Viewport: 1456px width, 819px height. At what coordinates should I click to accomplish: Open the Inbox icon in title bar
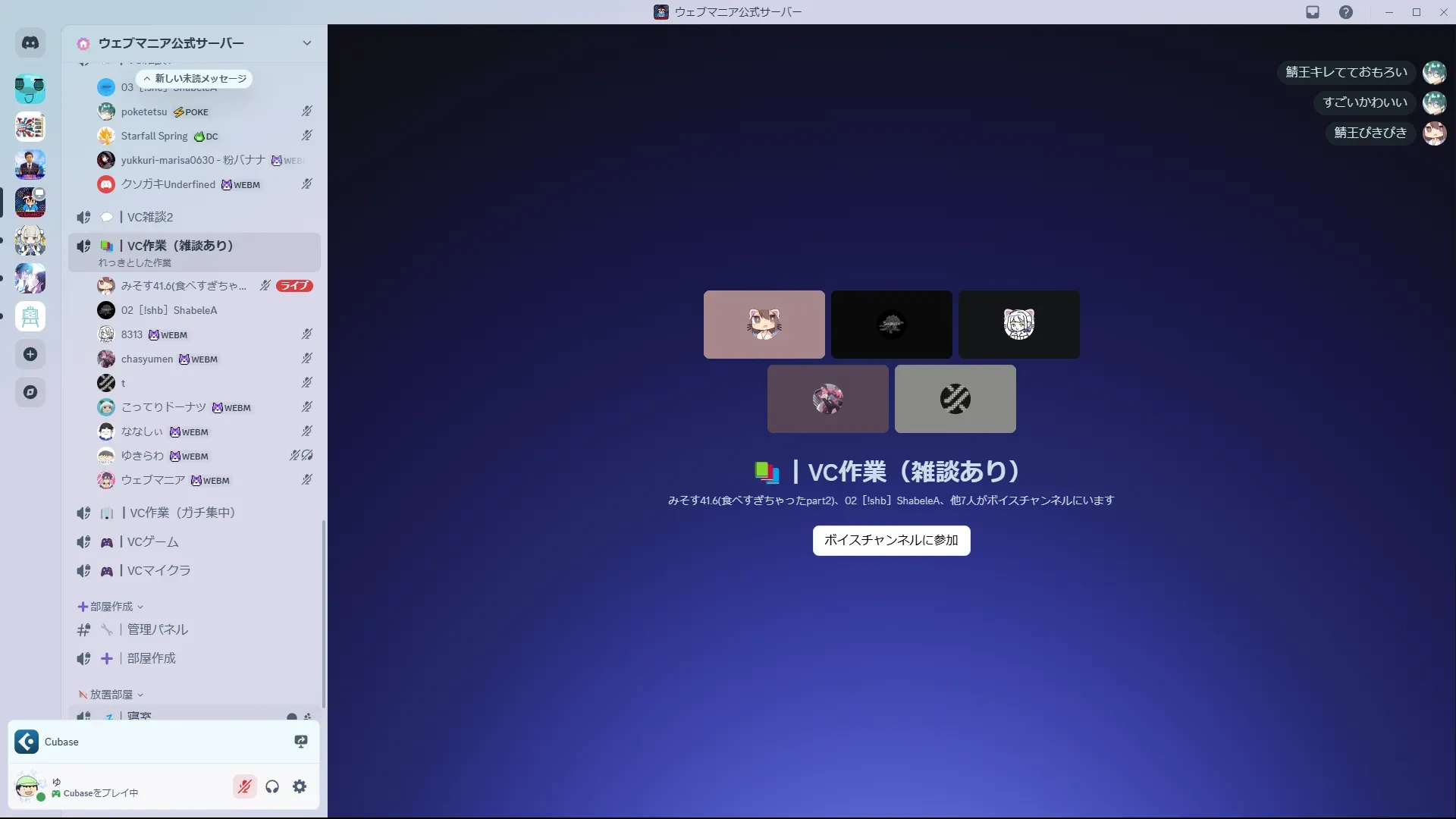(x=1313, y=12)
